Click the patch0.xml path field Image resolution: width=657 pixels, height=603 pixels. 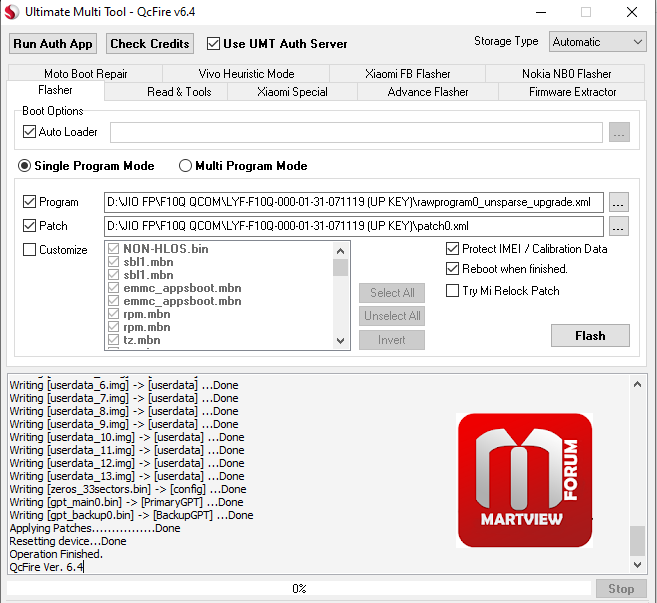click(354, 226)
